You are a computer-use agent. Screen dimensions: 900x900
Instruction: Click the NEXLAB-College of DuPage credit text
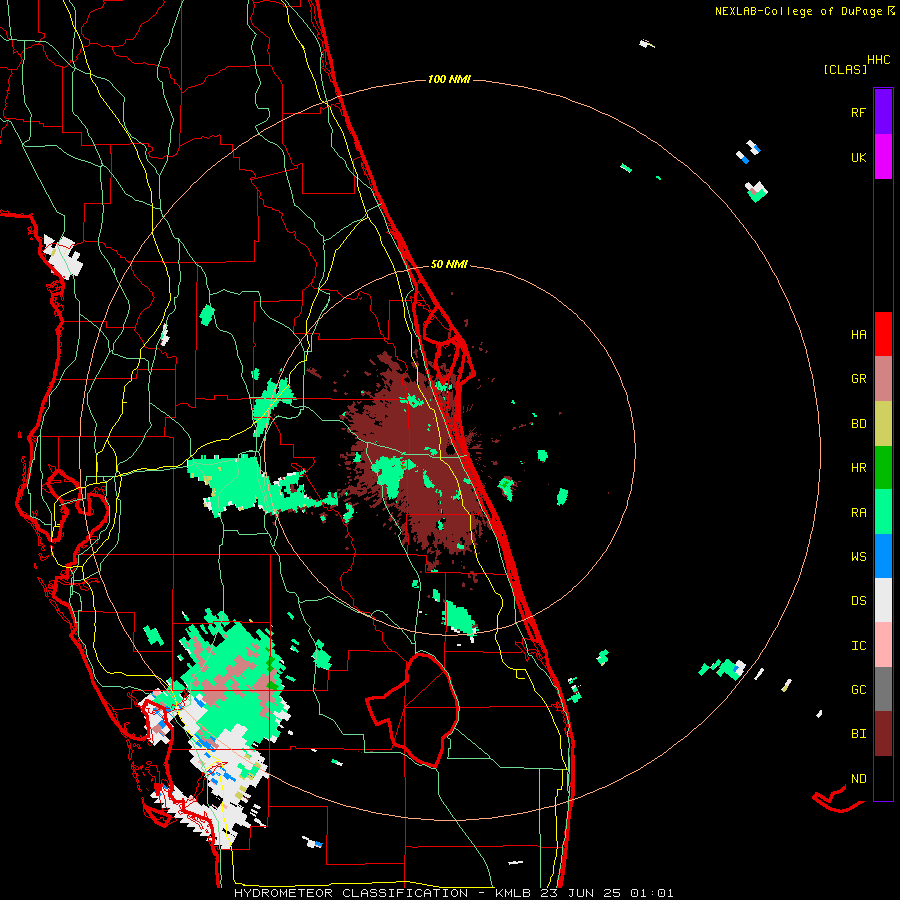[x=805, y=11]
